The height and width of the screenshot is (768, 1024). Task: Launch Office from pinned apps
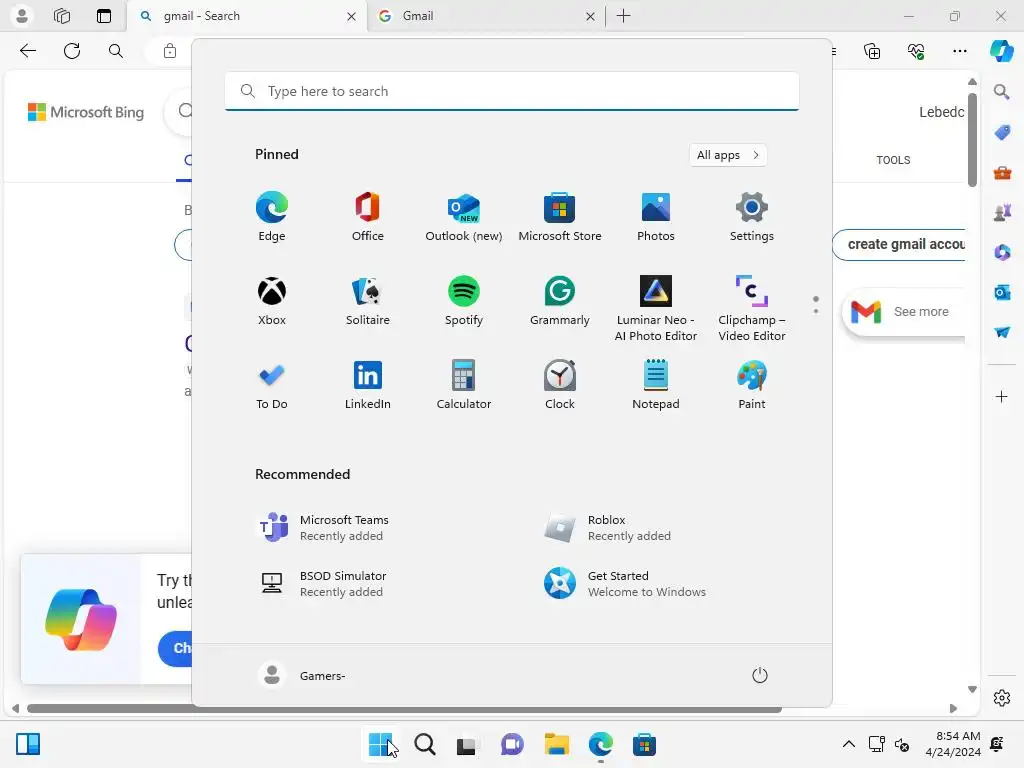(x=368, y=217)
